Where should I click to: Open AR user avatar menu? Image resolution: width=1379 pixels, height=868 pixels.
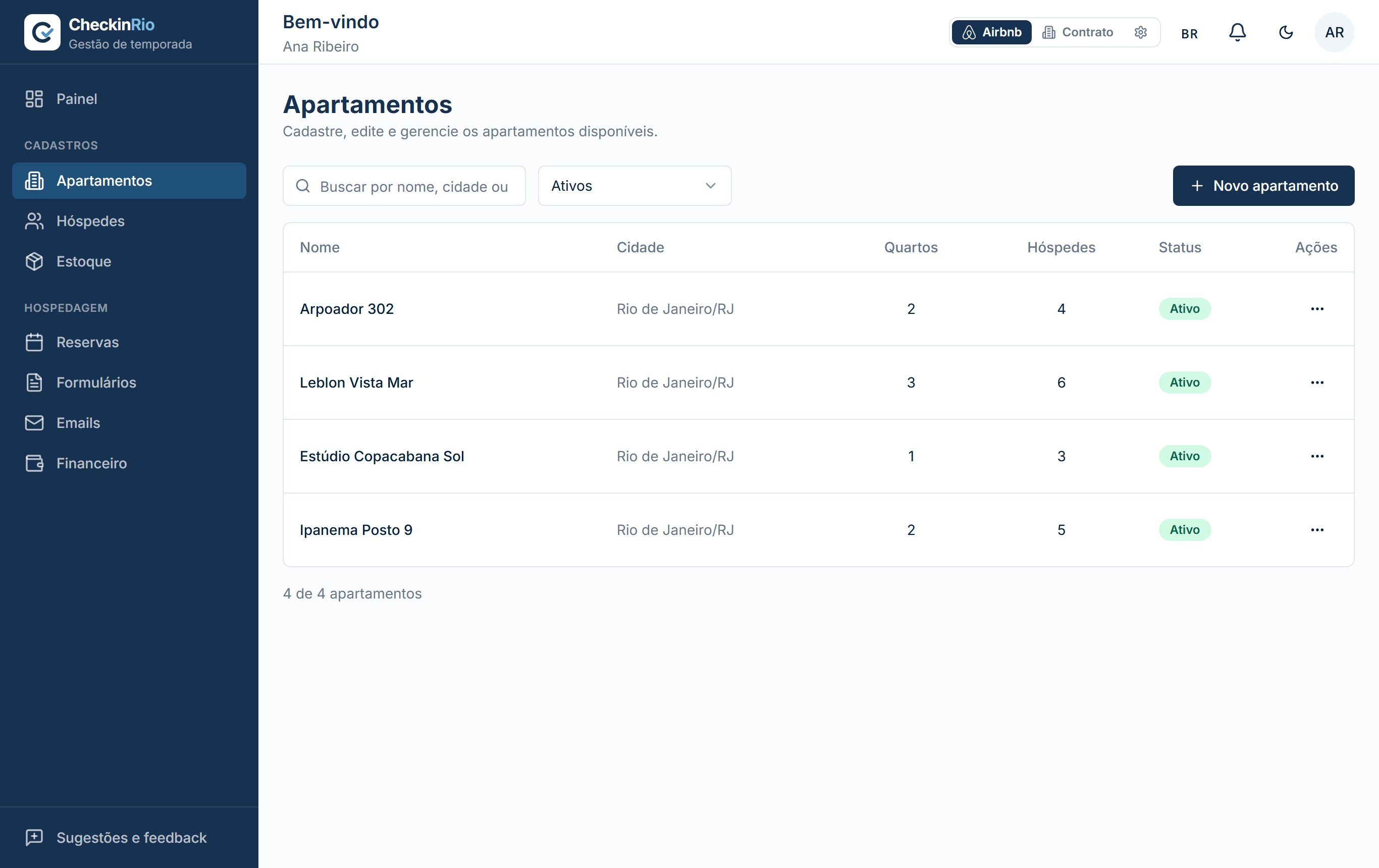click(1335, 32)
